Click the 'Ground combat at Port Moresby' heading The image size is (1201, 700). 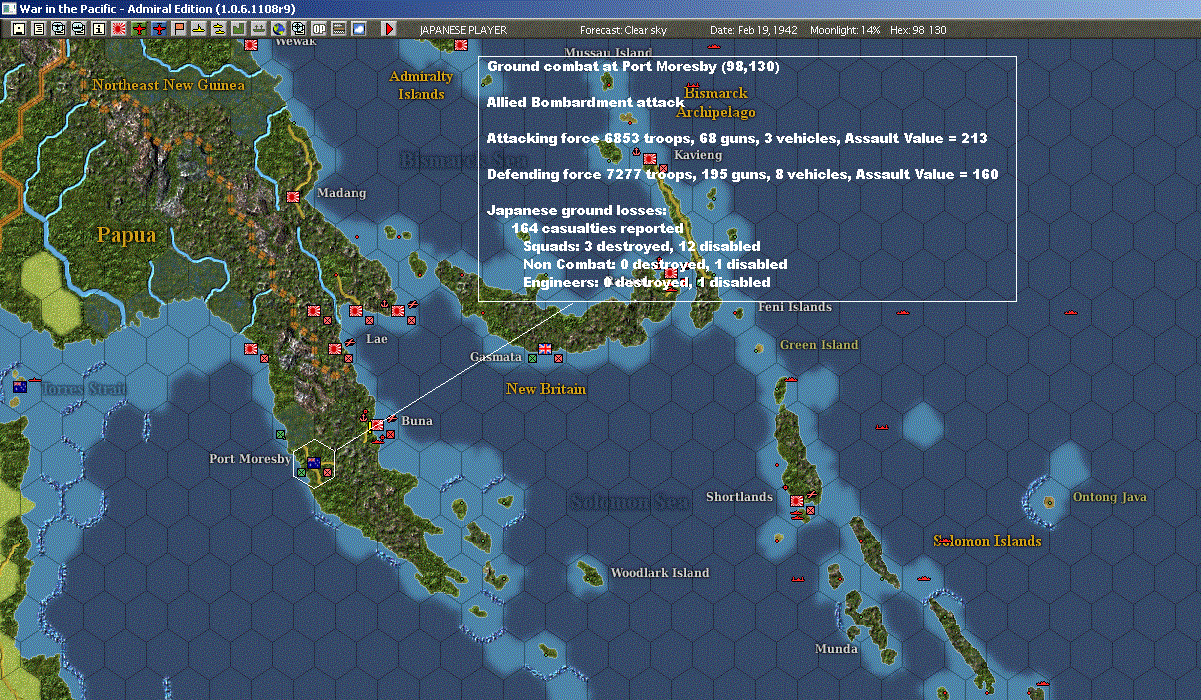[x=633, y=66]
